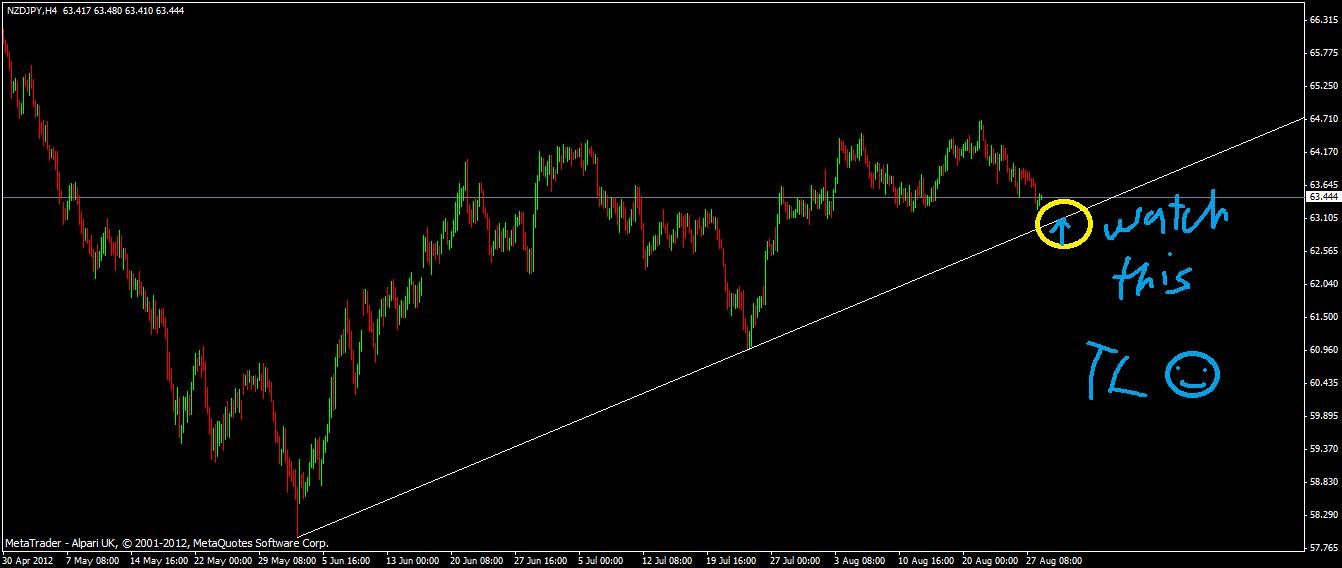Click the '27 Aug 08:00' time label

pyautogui.click(x=1053, y=561)
